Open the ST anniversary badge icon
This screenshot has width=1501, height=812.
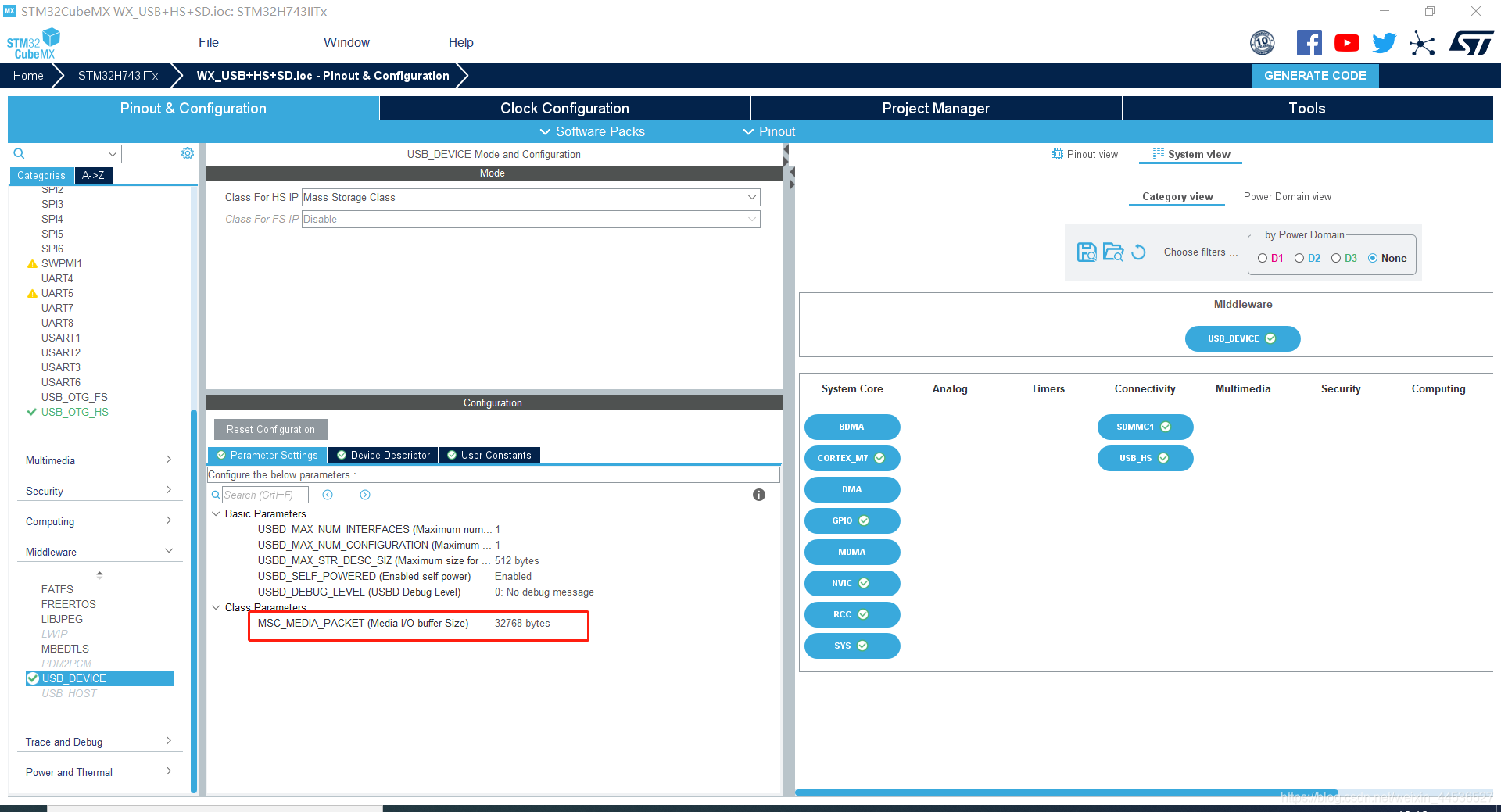coord(1263,43)
